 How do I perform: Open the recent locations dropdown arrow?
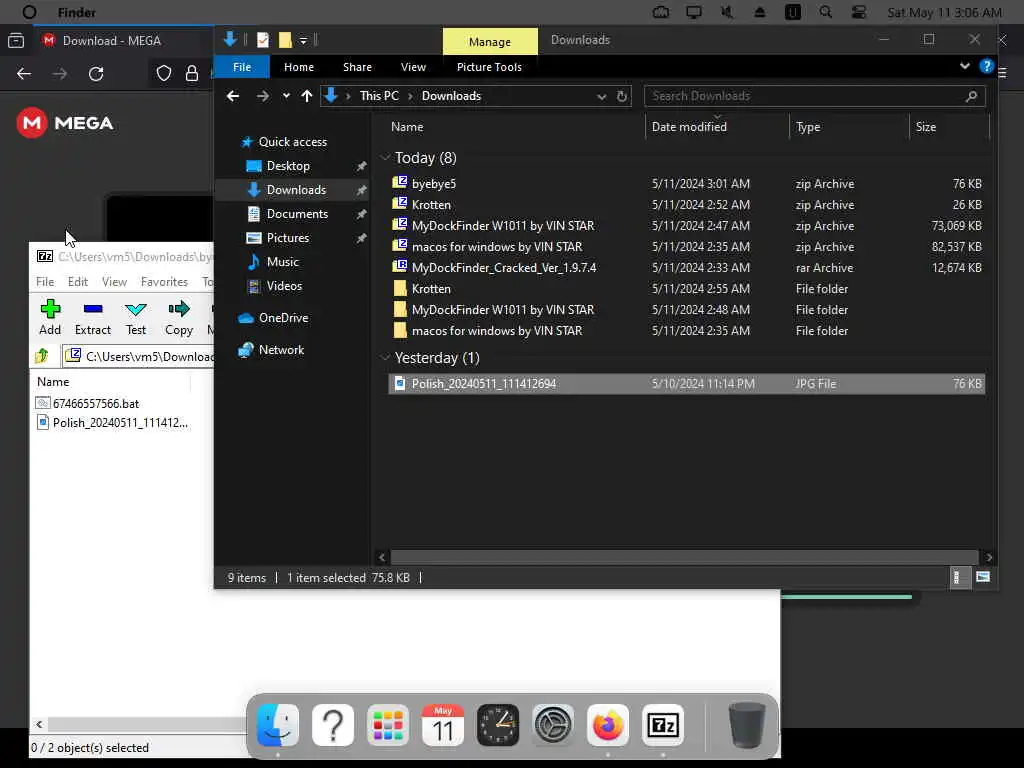[286, 96]
